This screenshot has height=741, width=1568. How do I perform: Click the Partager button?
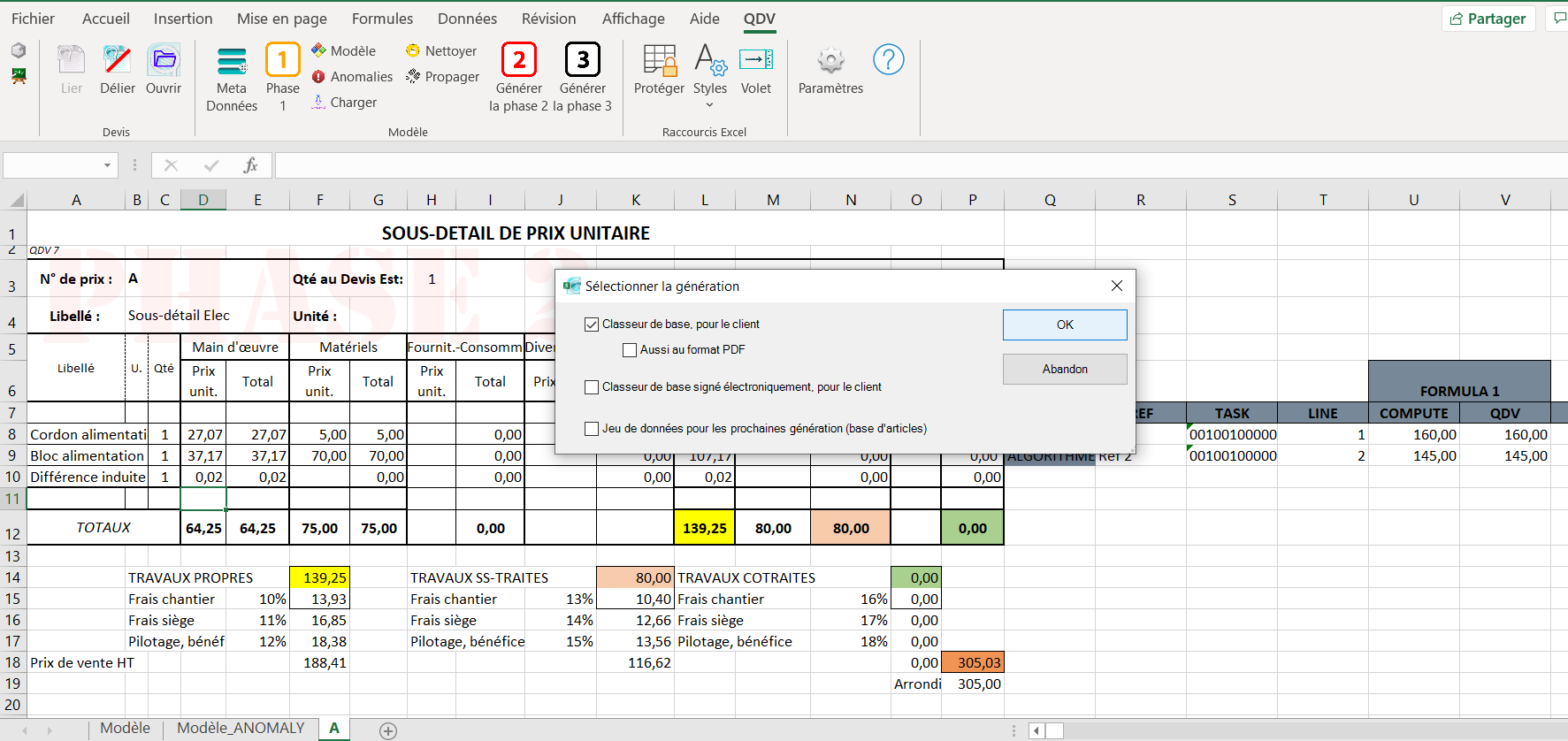pyautogui.click(x=1488, y=19)
